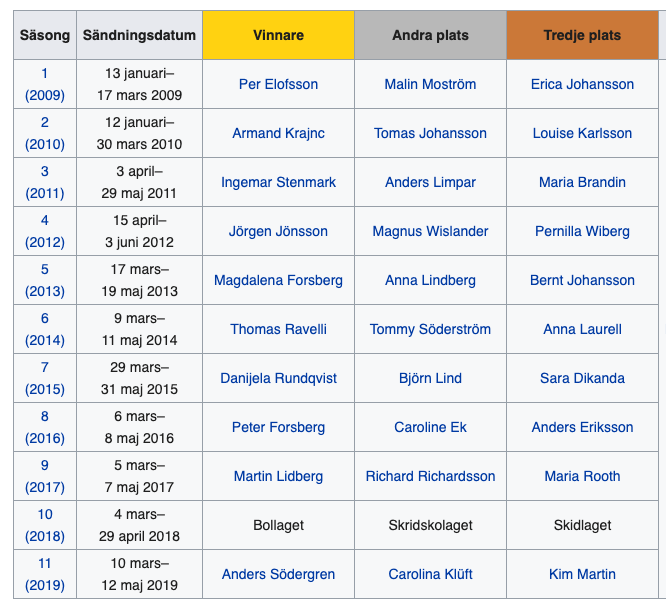Open Erica Johansson article link
666x610 pixels.
coord(582,84)
